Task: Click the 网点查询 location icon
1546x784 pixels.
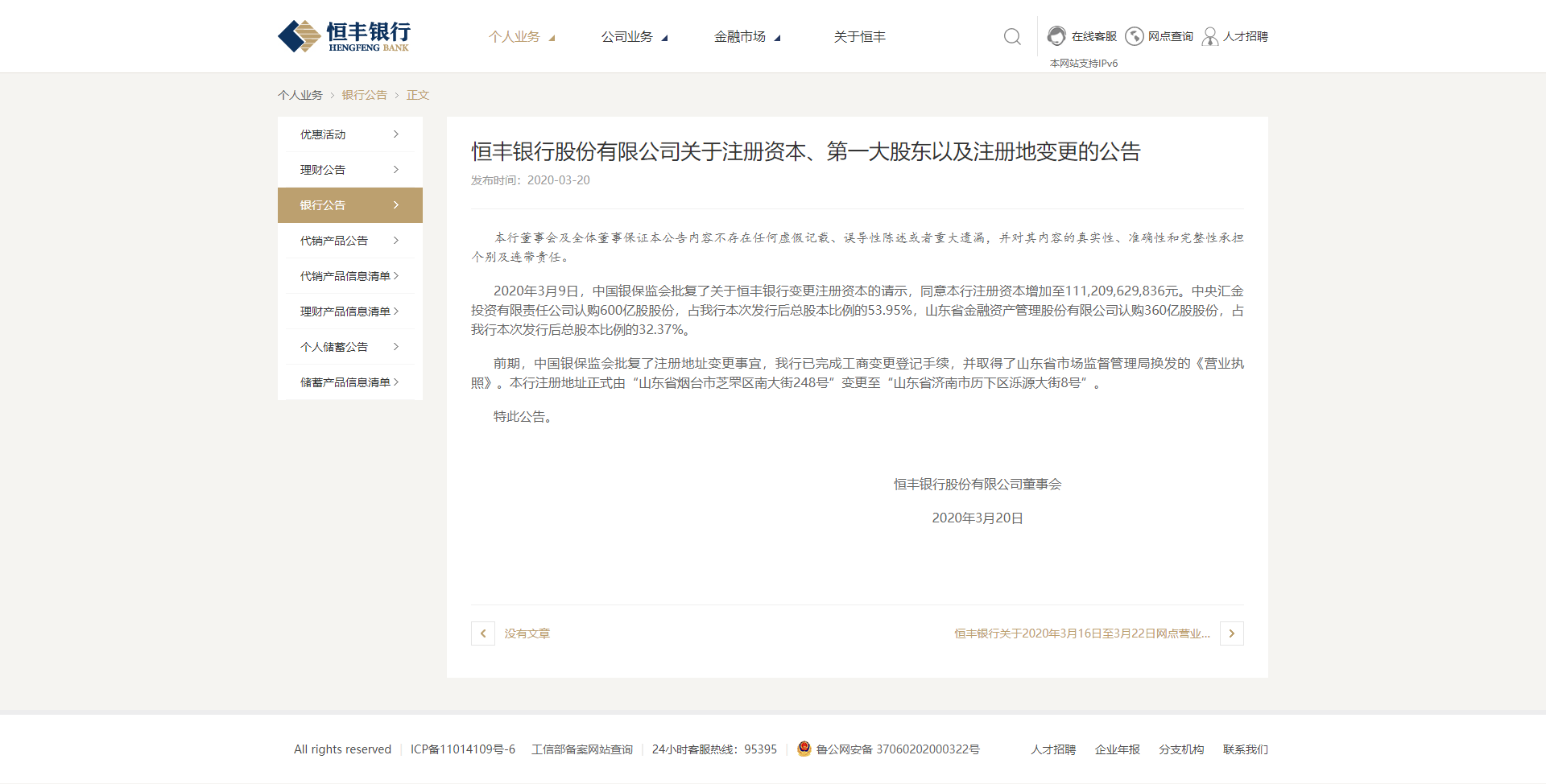Action: click(1134, 36)
